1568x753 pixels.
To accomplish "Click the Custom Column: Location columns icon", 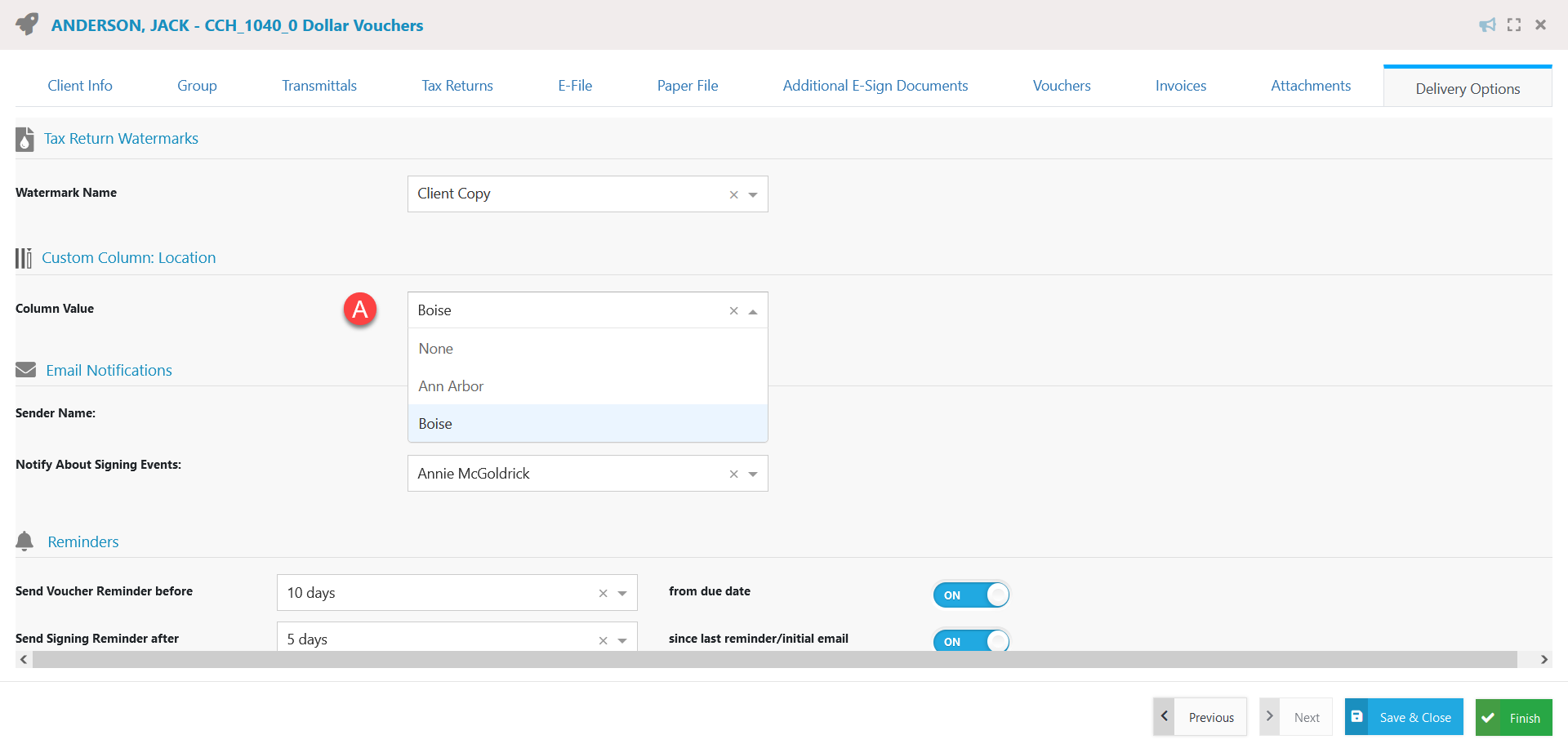I will (24, 257).
